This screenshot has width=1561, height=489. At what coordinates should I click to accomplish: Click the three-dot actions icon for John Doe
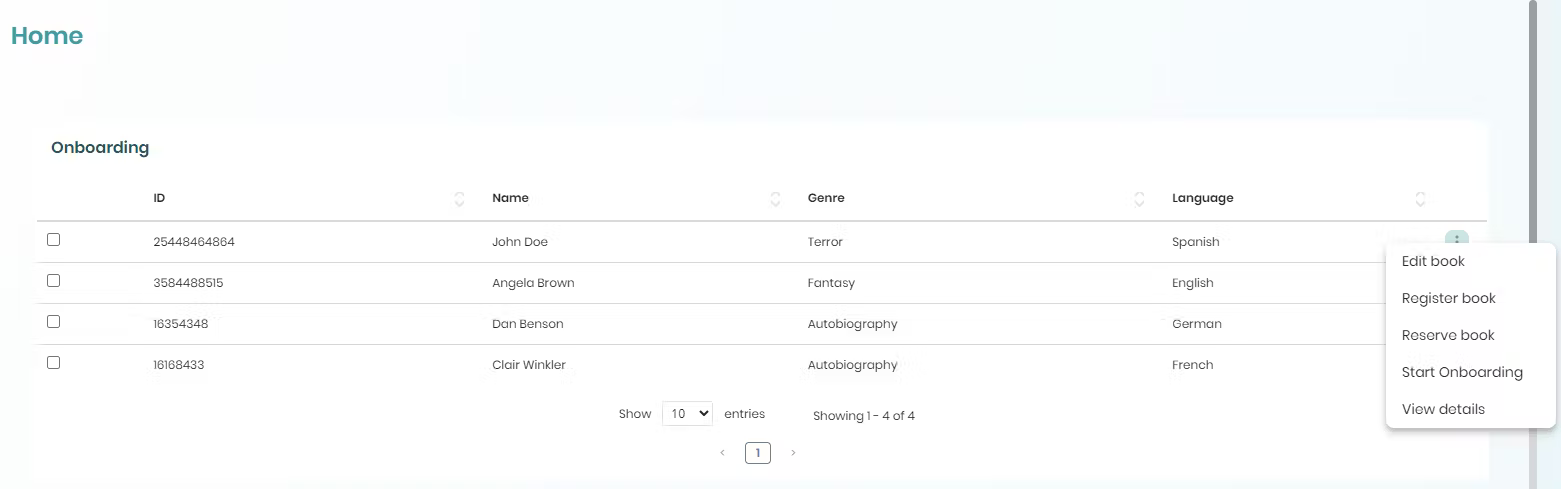pyautogui.click(x=1456, y=238)
